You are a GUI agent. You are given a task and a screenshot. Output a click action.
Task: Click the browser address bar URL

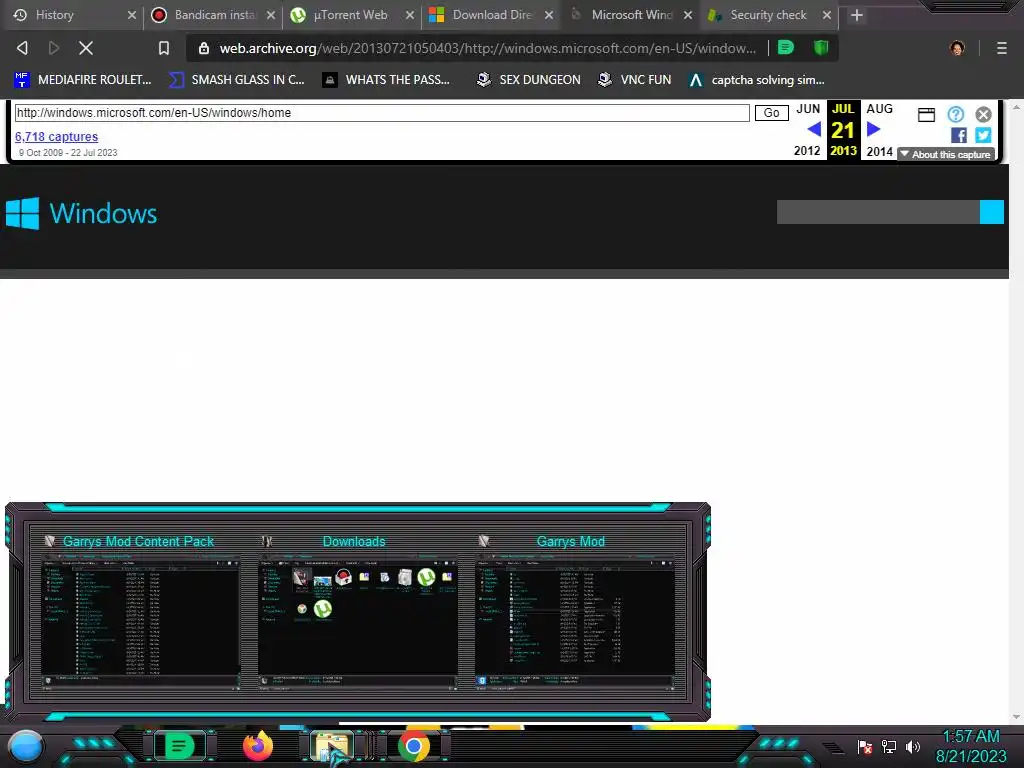pyautogui.click(x=487, y=48)
